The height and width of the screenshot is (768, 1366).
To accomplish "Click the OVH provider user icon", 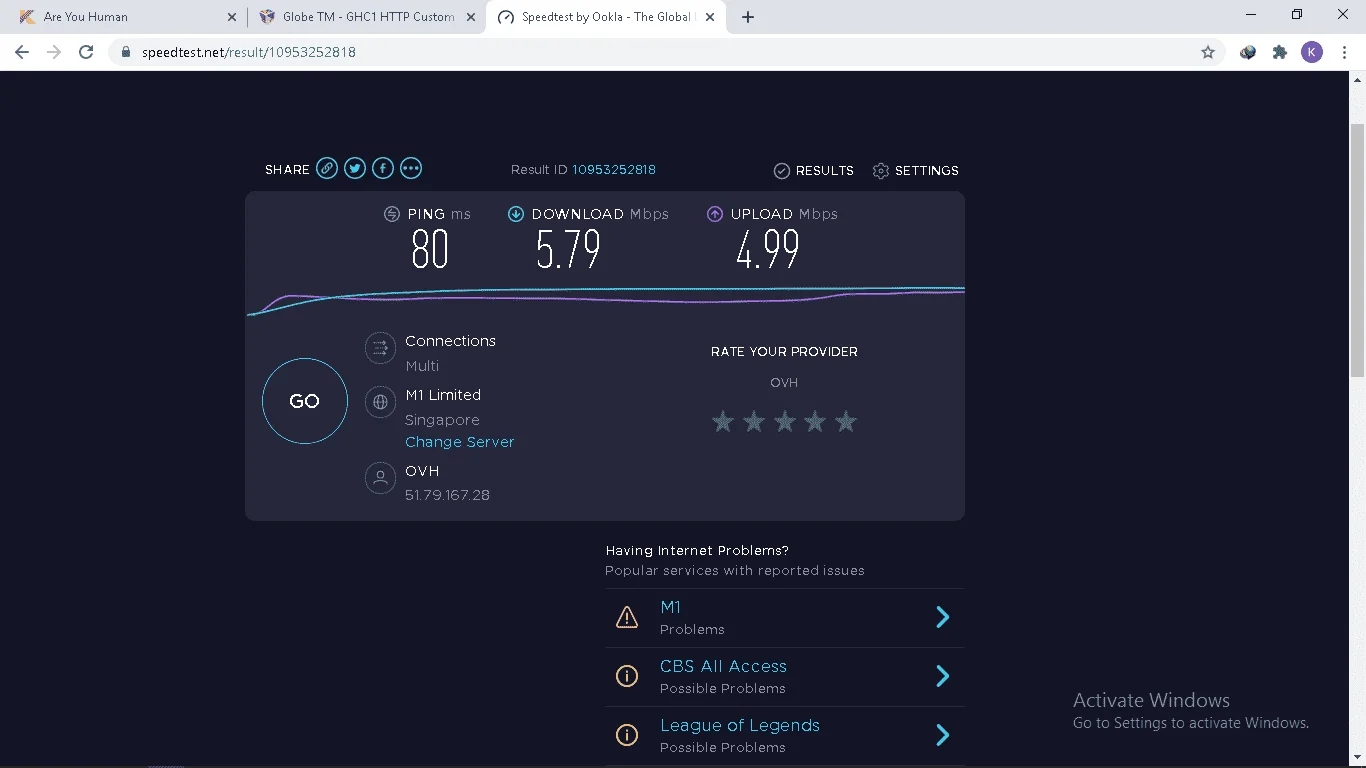I will (x=380, y=478).
